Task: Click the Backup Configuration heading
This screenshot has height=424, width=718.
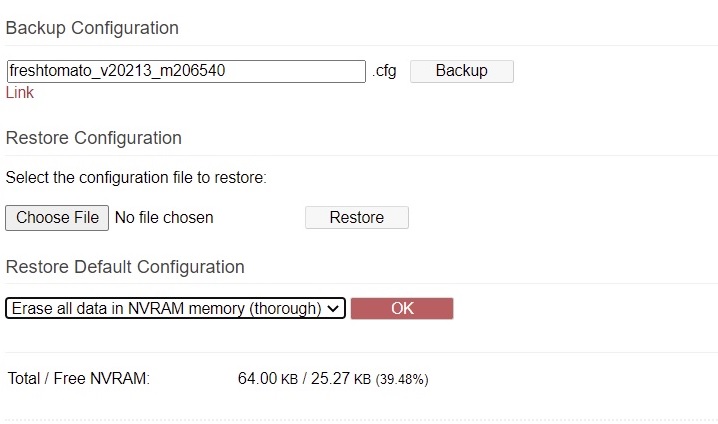Action: (x=92, y=28)
